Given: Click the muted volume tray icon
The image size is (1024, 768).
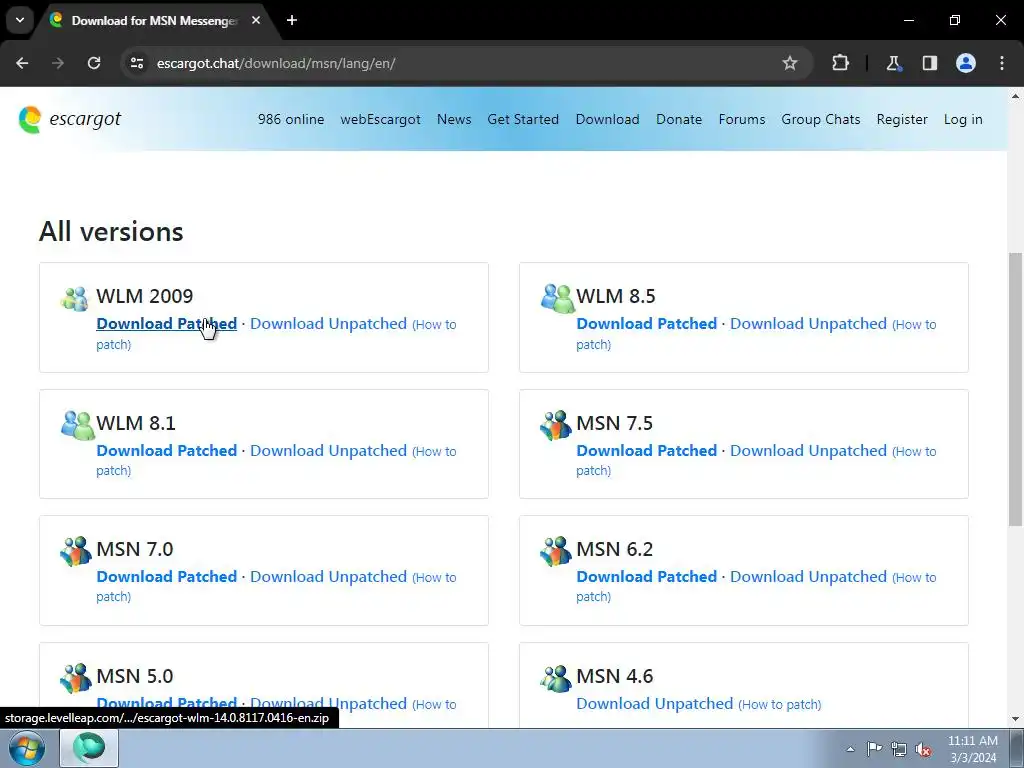Looking at the screenshot, I should [923, 750].
